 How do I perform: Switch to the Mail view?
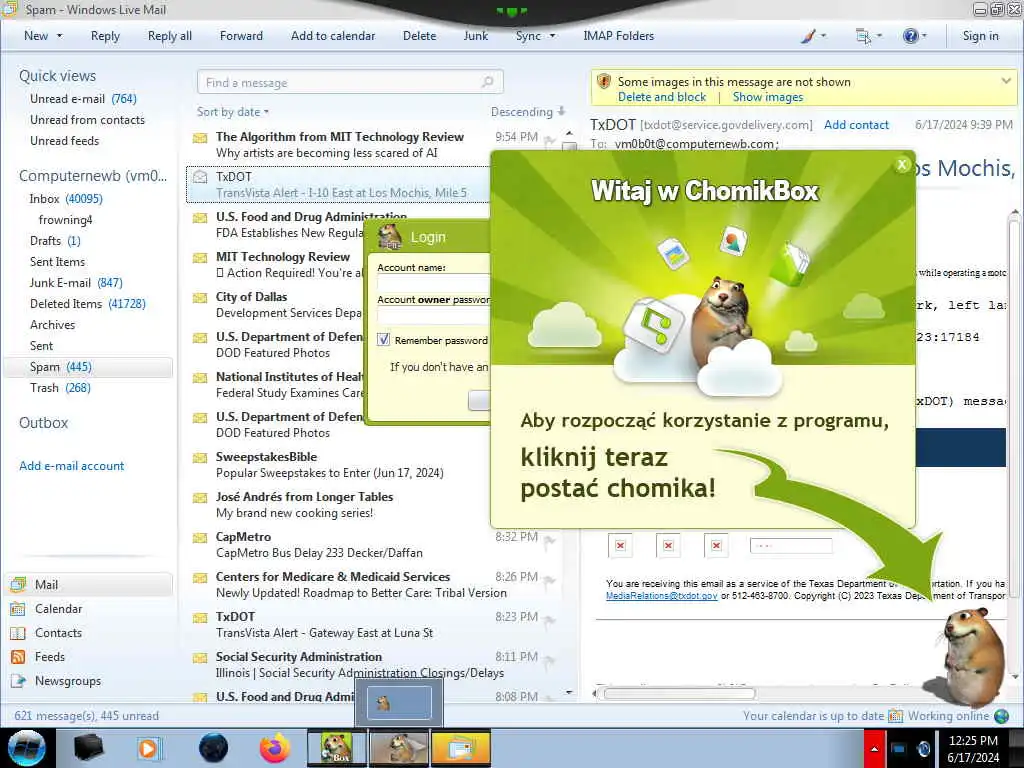coord(89,584)
